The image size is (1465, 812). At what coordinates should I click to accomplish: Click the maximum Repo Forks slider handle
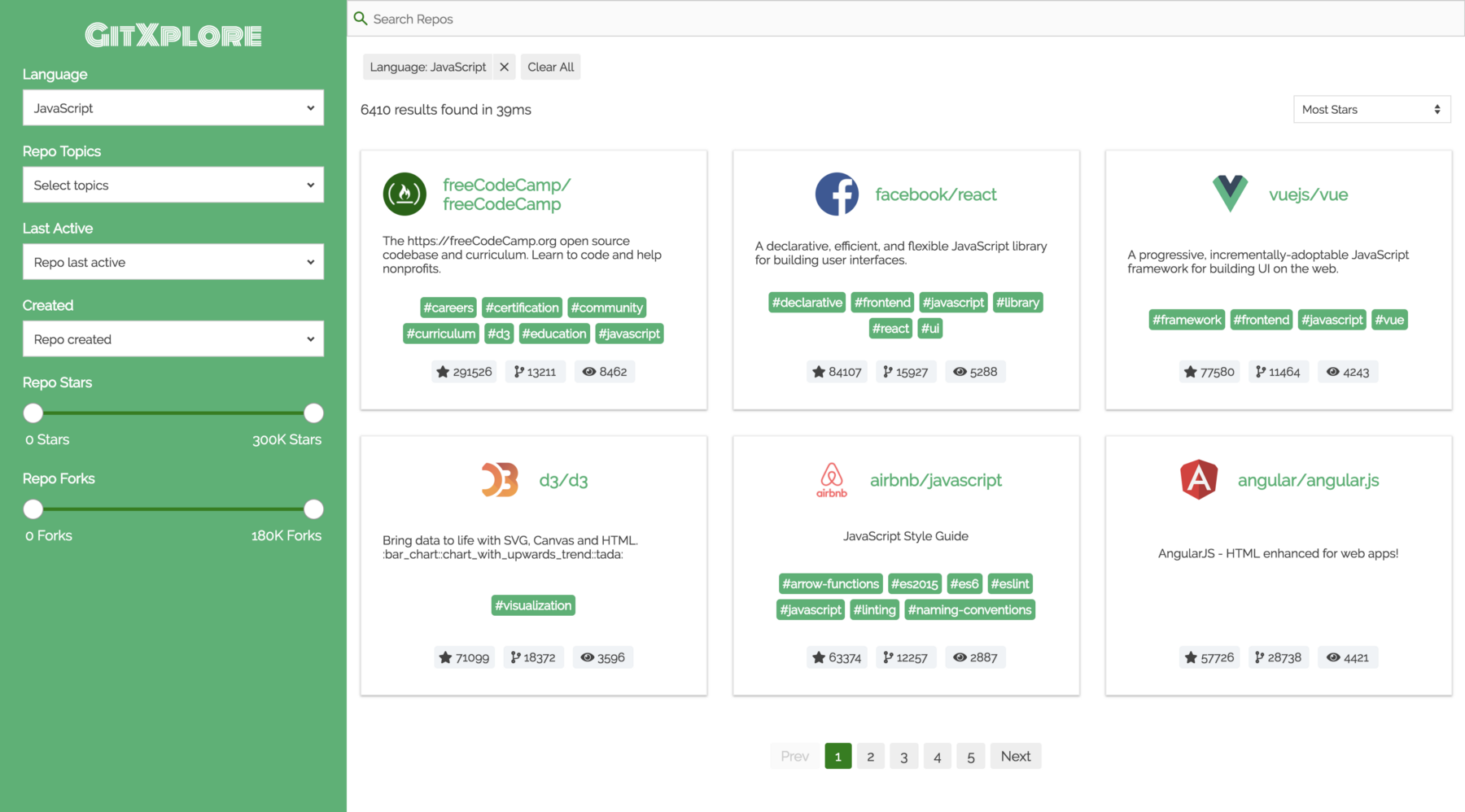313,509
